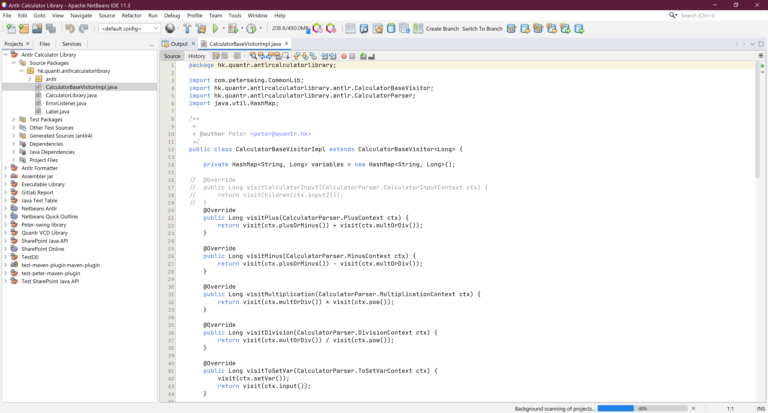Image resolution: width=768 pixels, height=413 pixels.
Task: Click the Redo toolbar icon
Action: pyautogui.click(x=84, y=28)
